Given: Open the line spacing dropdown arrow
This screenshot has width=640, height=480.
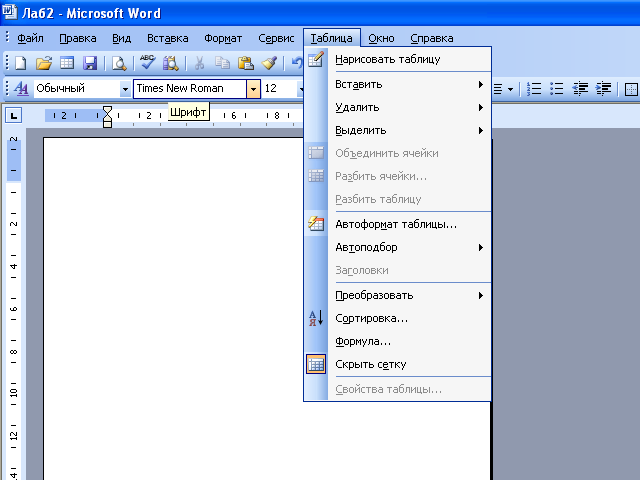Looking at the screenshot, I should (510, 89).
